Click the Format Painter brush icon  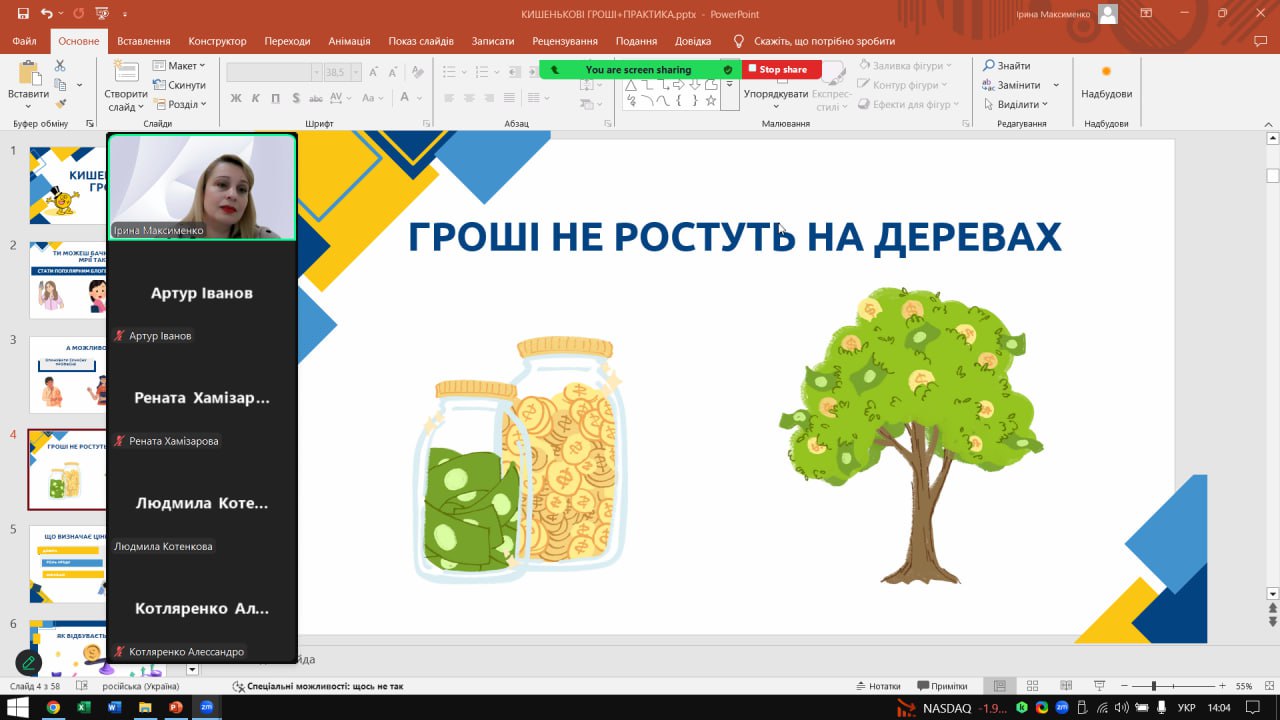(60, 103)
